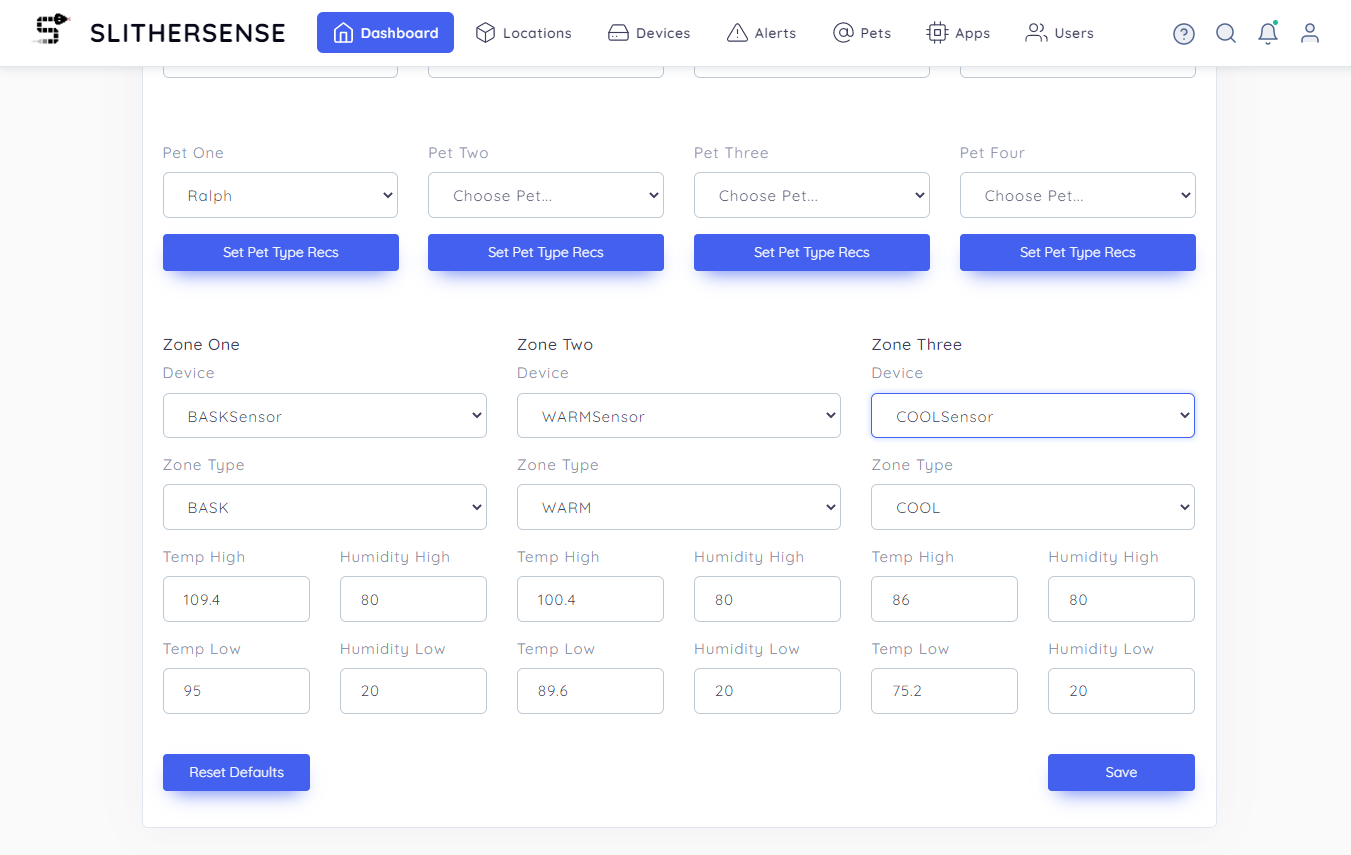This screenshot has height=855, width=1351.
Task: Focus Zone Two Humidity High field
Action: [767, 599]
